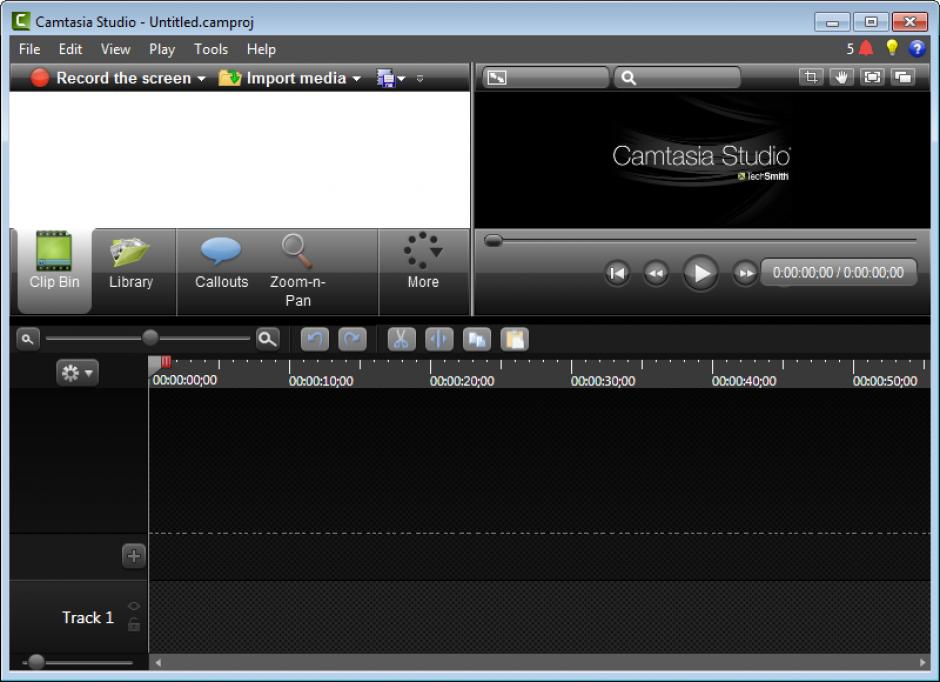Open the Tools menu
Viewport: 940px width, 682px height.
[210, 49]
